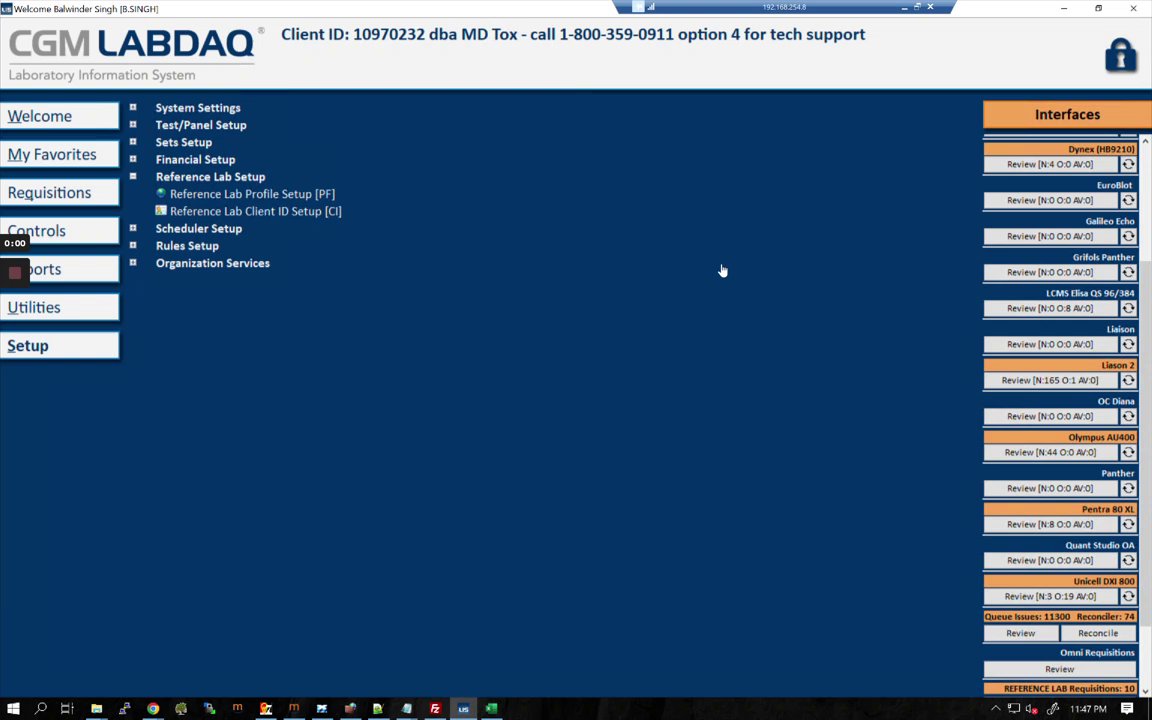Screen dimensions: 1152x720
Task: Show hidden system tray icons
Action: click(x=996, y=708)
